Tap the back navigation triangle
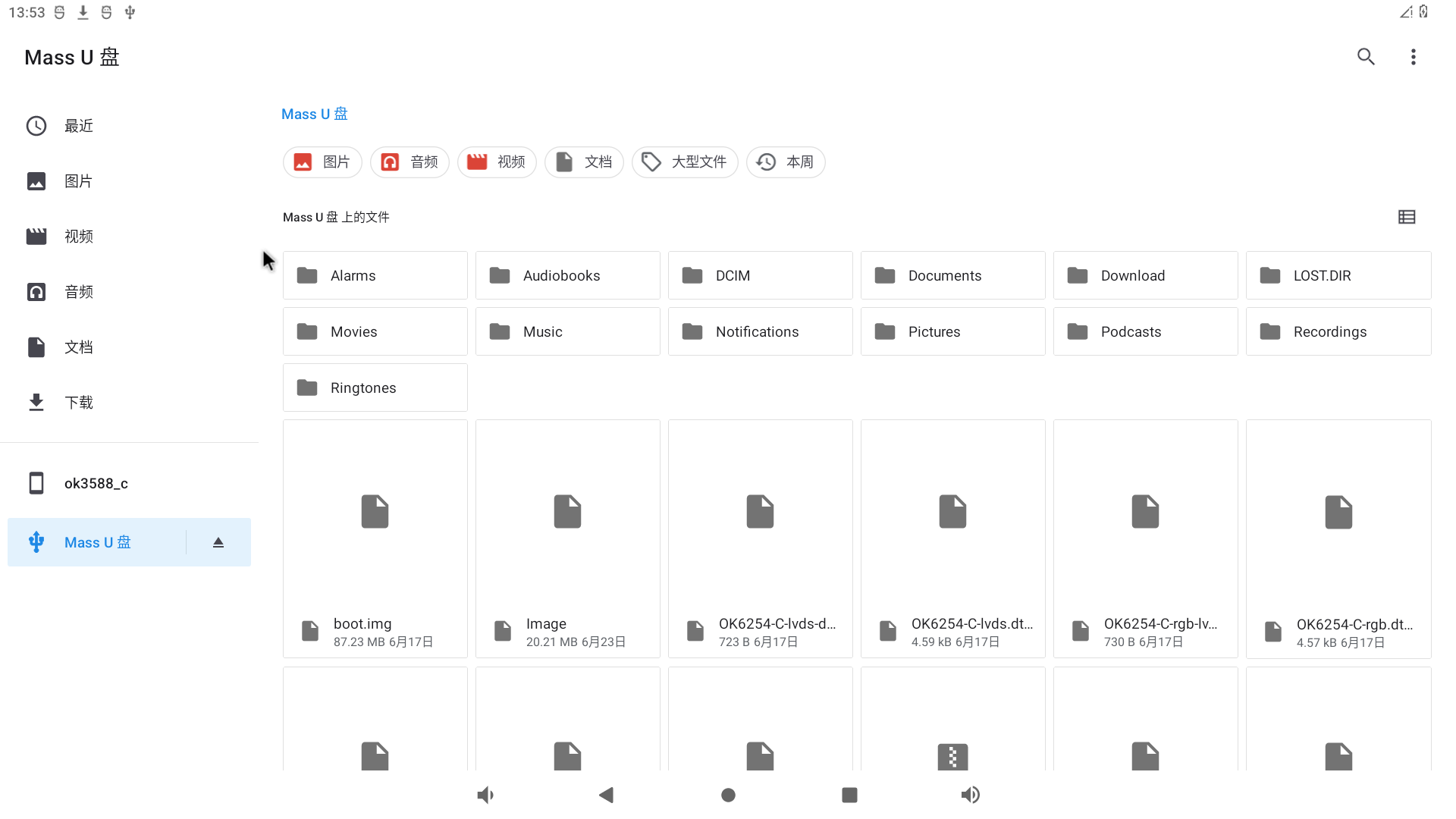This screenshot has height=819, width=1456. (607, 795)
